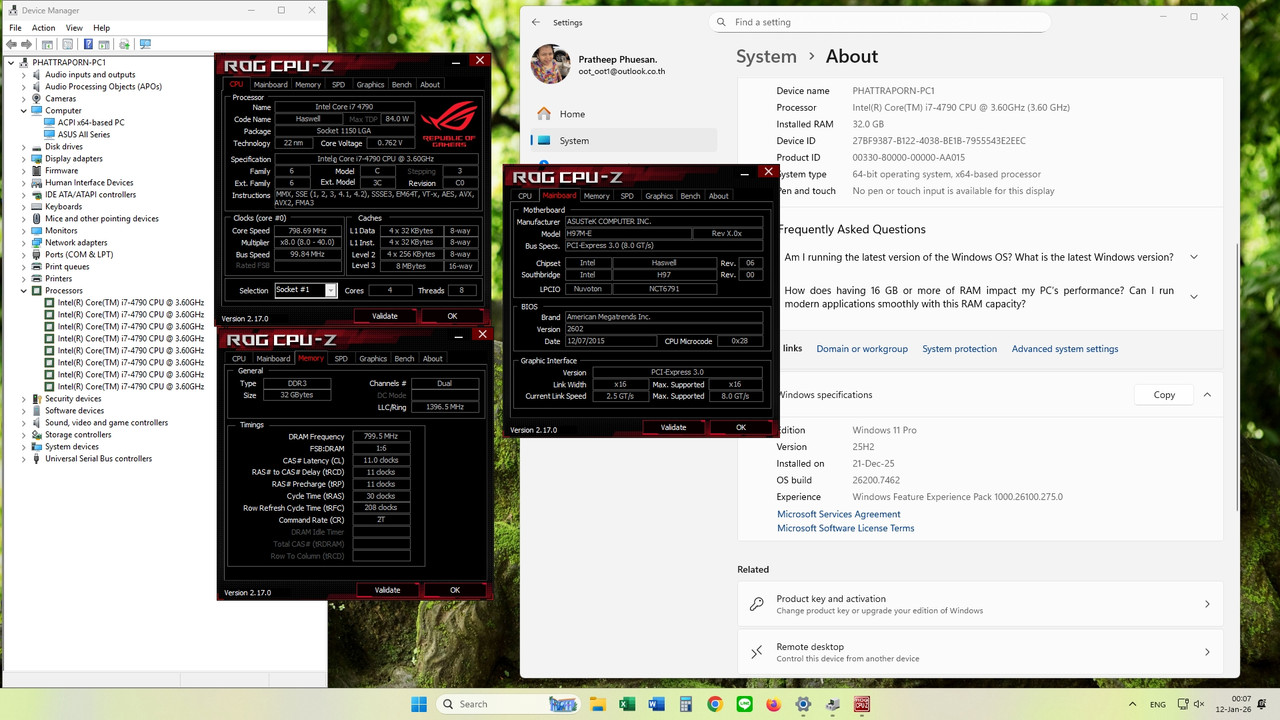Select ASUS All Series tree item
The height and width of the screenshot is (720, 1280).
click(x=84, y=135)
